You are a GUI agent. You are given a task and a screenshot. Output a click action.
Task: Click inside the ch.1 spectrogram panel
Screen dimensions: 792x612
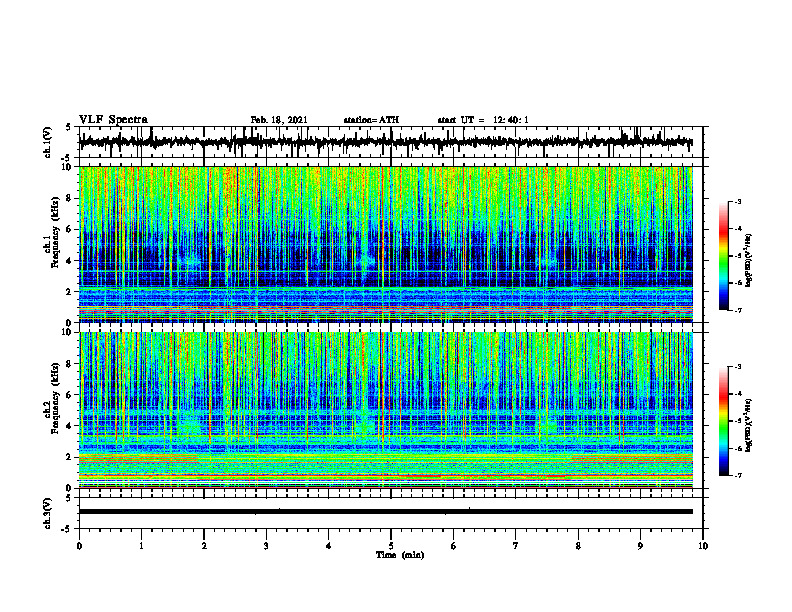coord(386,244)
